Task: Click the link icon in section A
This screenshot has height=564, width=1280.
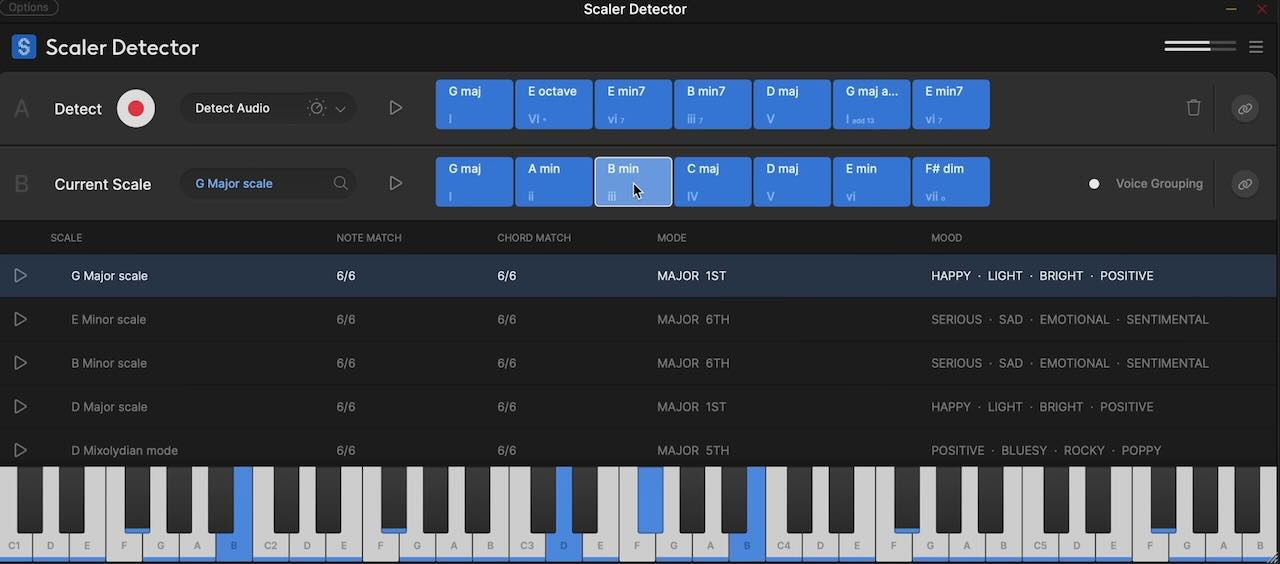Action: pyautogui.click(x=1244, y=108)
